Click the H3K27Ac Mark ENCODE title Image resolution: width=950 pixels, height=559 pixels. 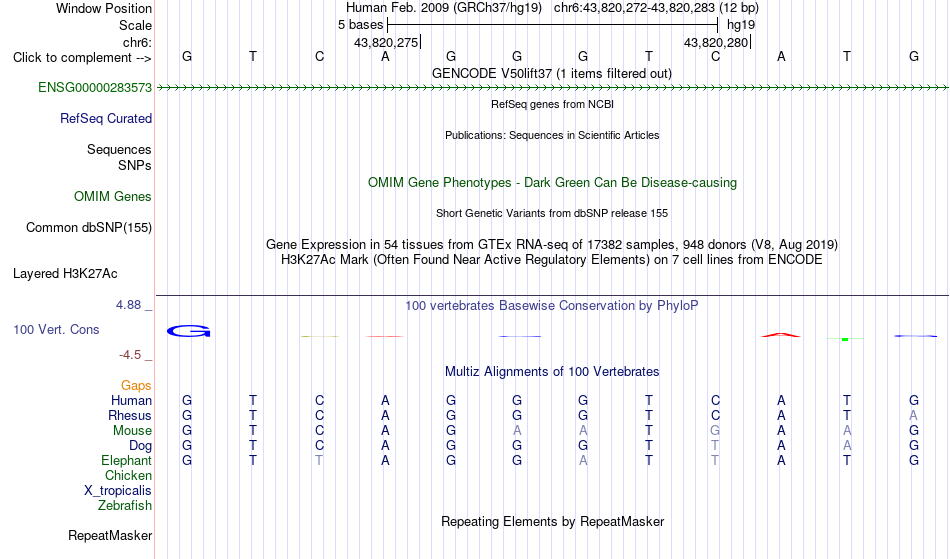pyautogui.click(x=552, y=259)
